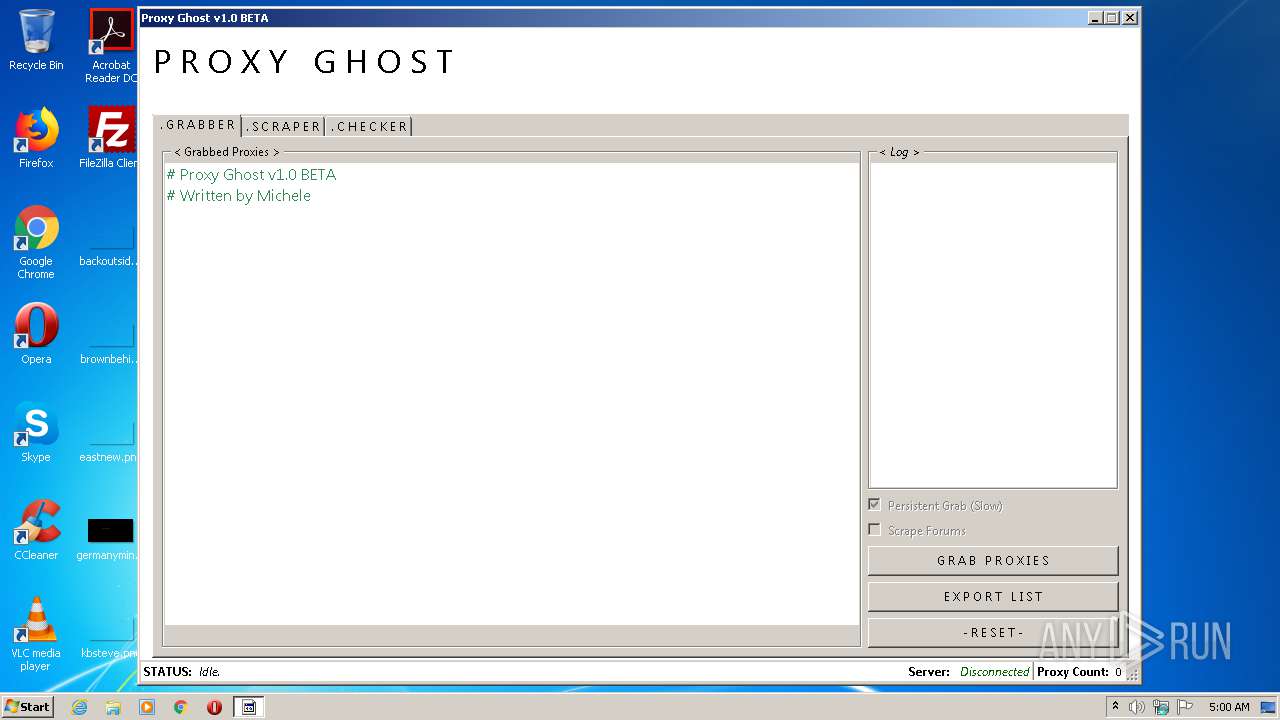Switch to the .CHECKER tab

pos(369,126)
